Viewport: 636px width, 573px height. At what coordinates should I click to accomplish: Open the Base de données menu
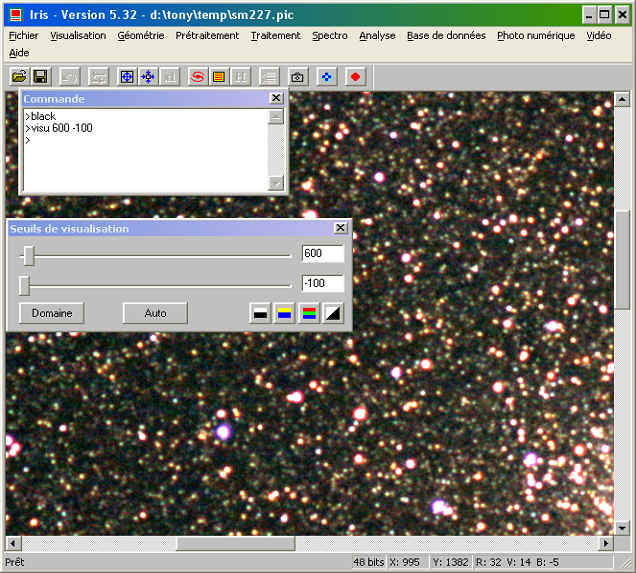pos(446,36)
